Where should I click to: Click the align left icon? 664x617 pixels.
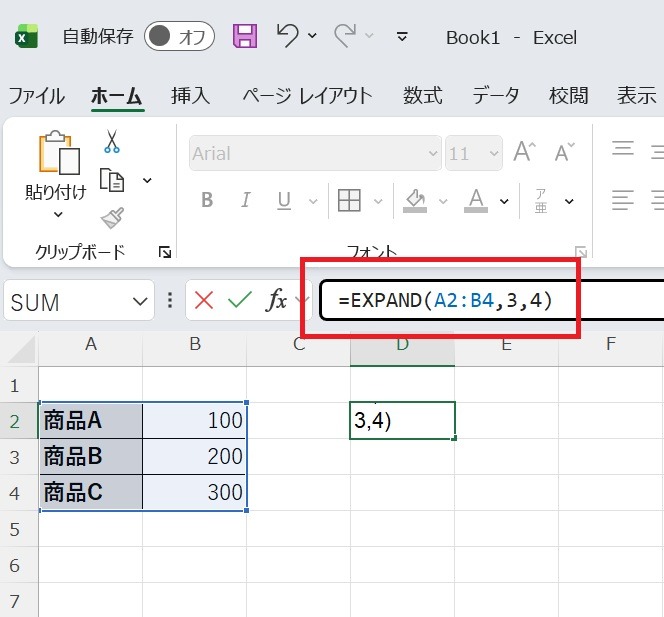tap(622, 200)
